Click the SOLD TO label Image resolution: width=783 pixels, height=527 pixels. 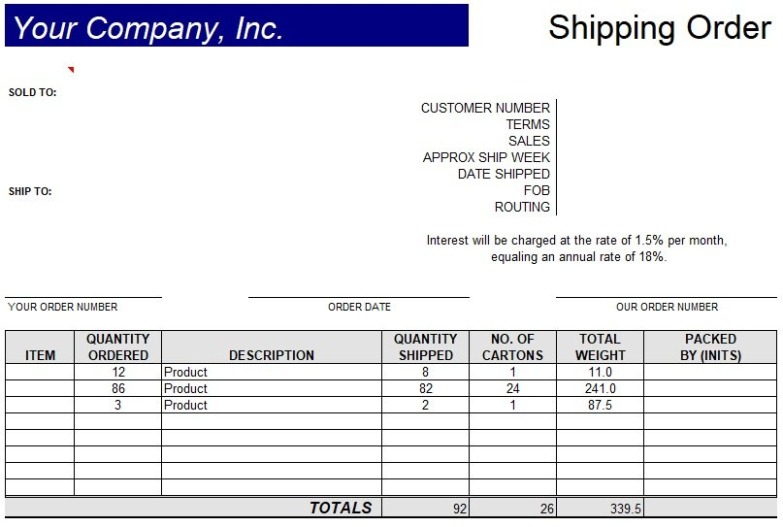(33, 93)
